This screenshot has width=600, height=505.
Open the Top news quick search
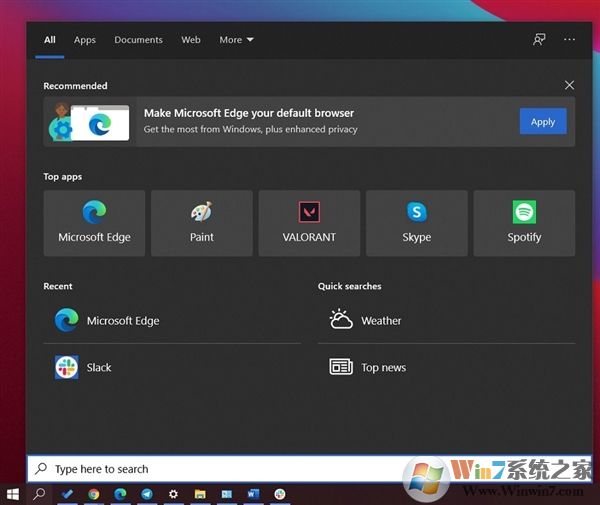(x=383, y=368)
